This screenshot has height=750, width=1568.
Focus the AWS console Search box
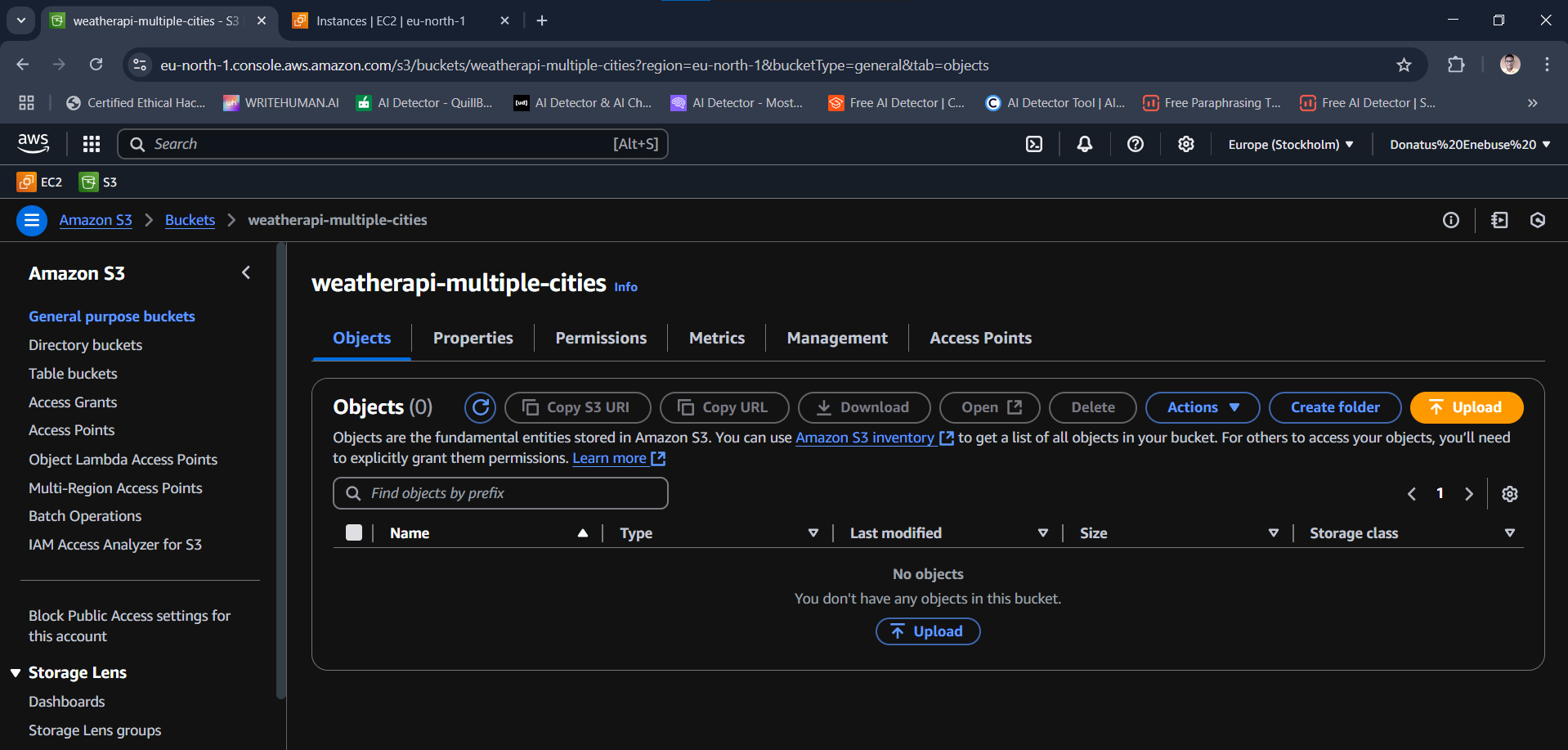[x=393, y=144]
